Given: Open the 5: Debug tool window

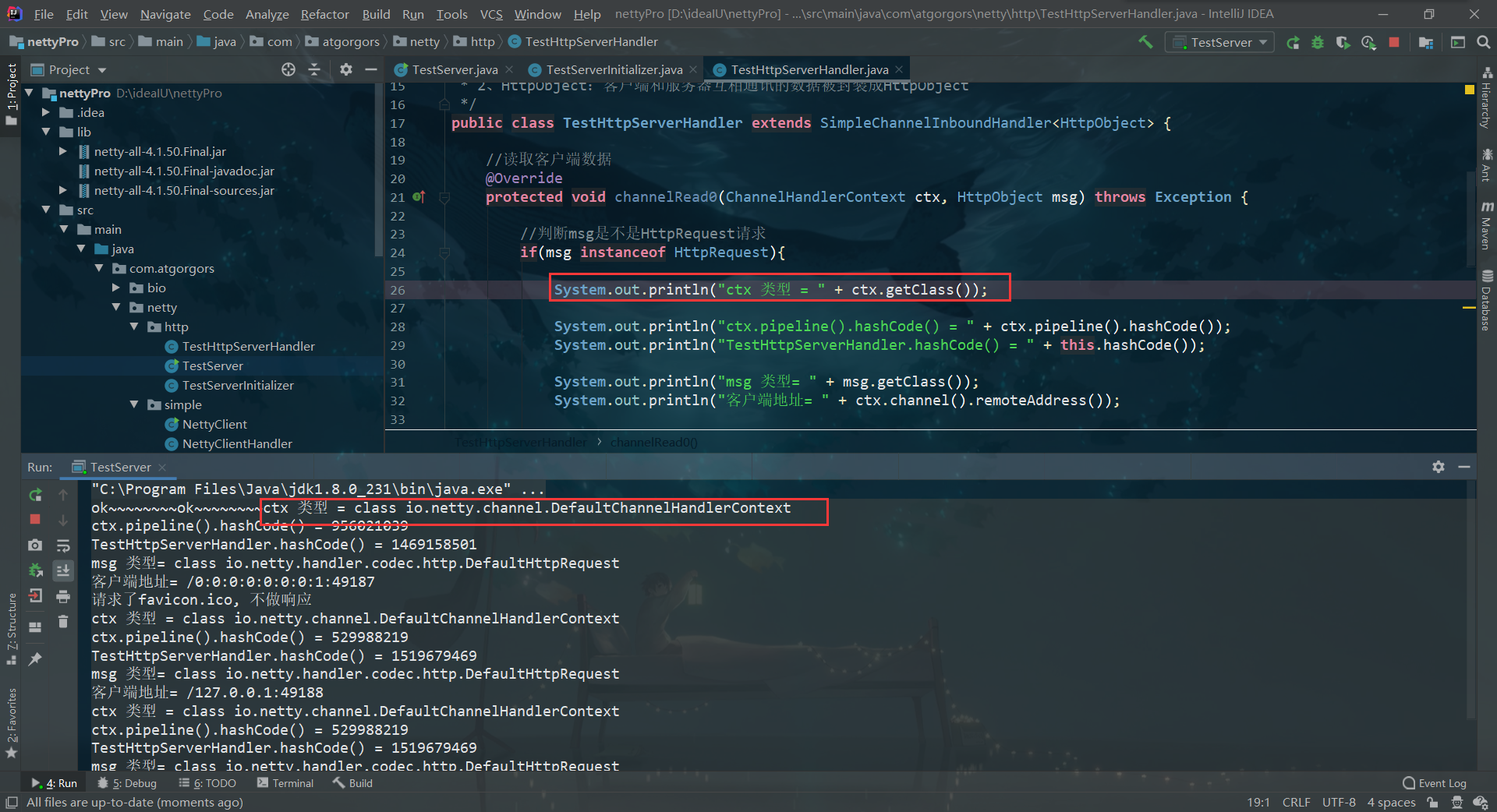Looking at the screenshot, I should [127, 783].
